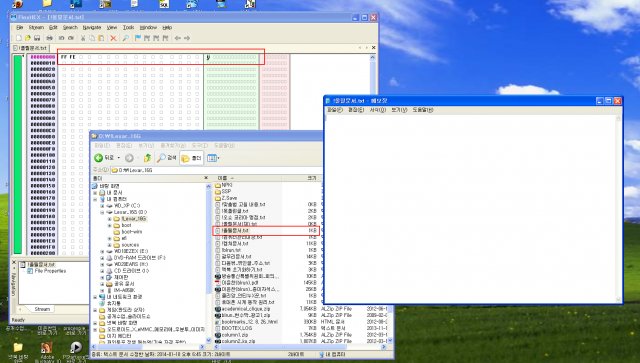The height and width of the screenshot is (363, 640).
Task: Click the Print icon in hex editor toolbar
Action: pyautogui.click(x=49, y=38)
